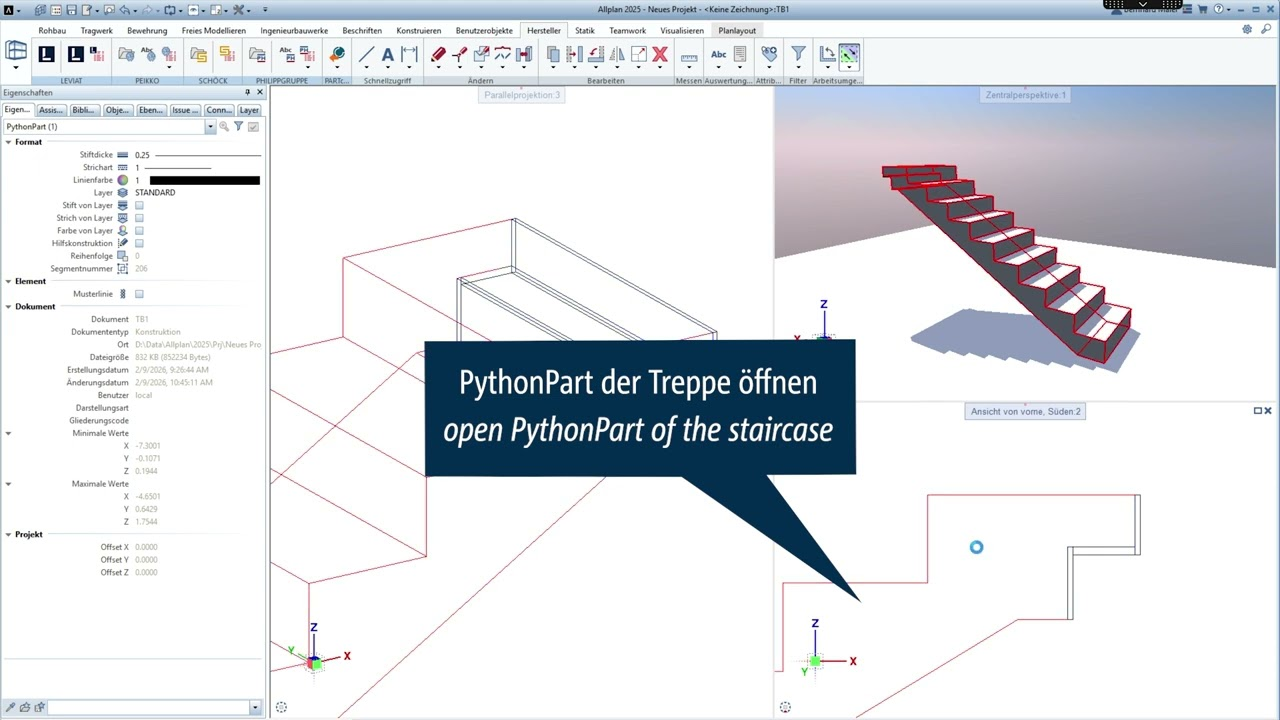
Task: Click the Ansicht von vorne, Süden:2 label
Action: 1025,411
